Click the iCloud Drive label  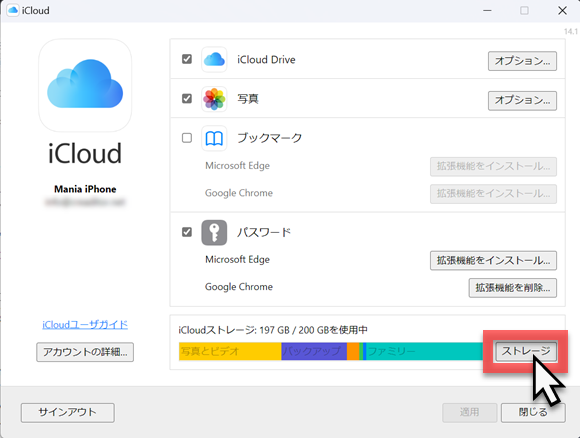point(266,60)
